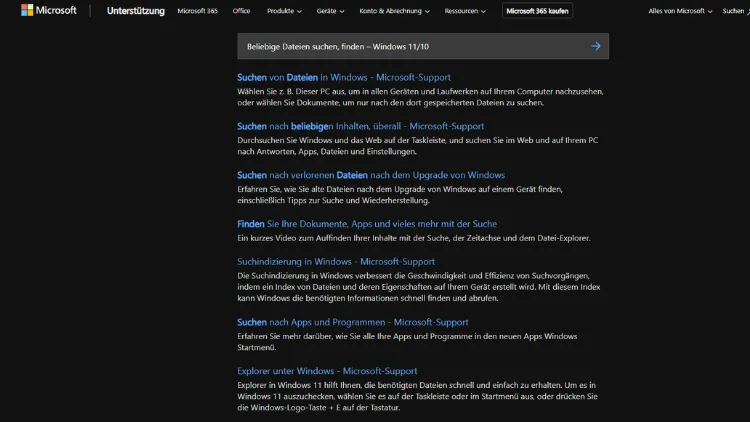The image size is (750, 422).
Task: Open 'Suchen nach beliebigen Inhalten, überall' result
Action: (360, 126)
